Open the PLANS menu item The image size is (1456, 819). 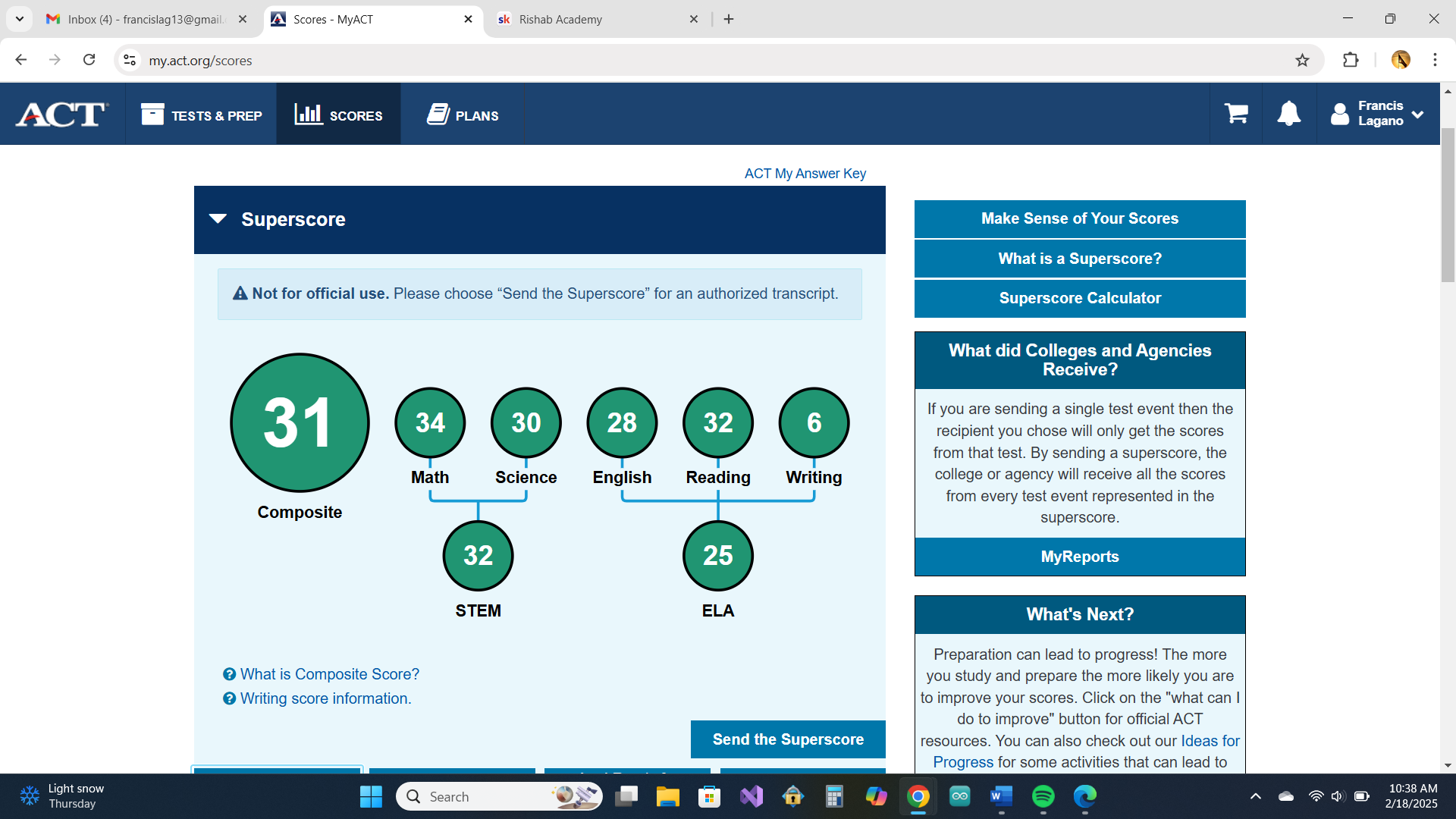[x=463, y=115]
